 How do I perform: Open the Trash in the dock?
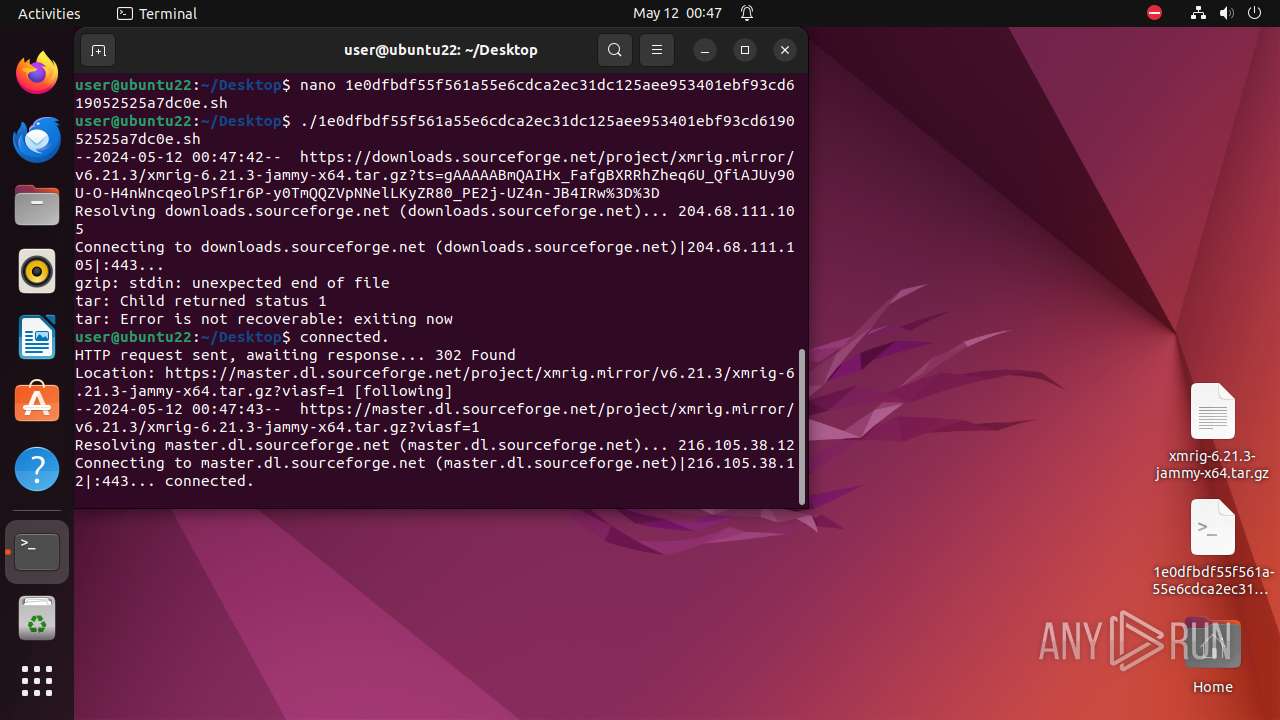tap(37, 618)
